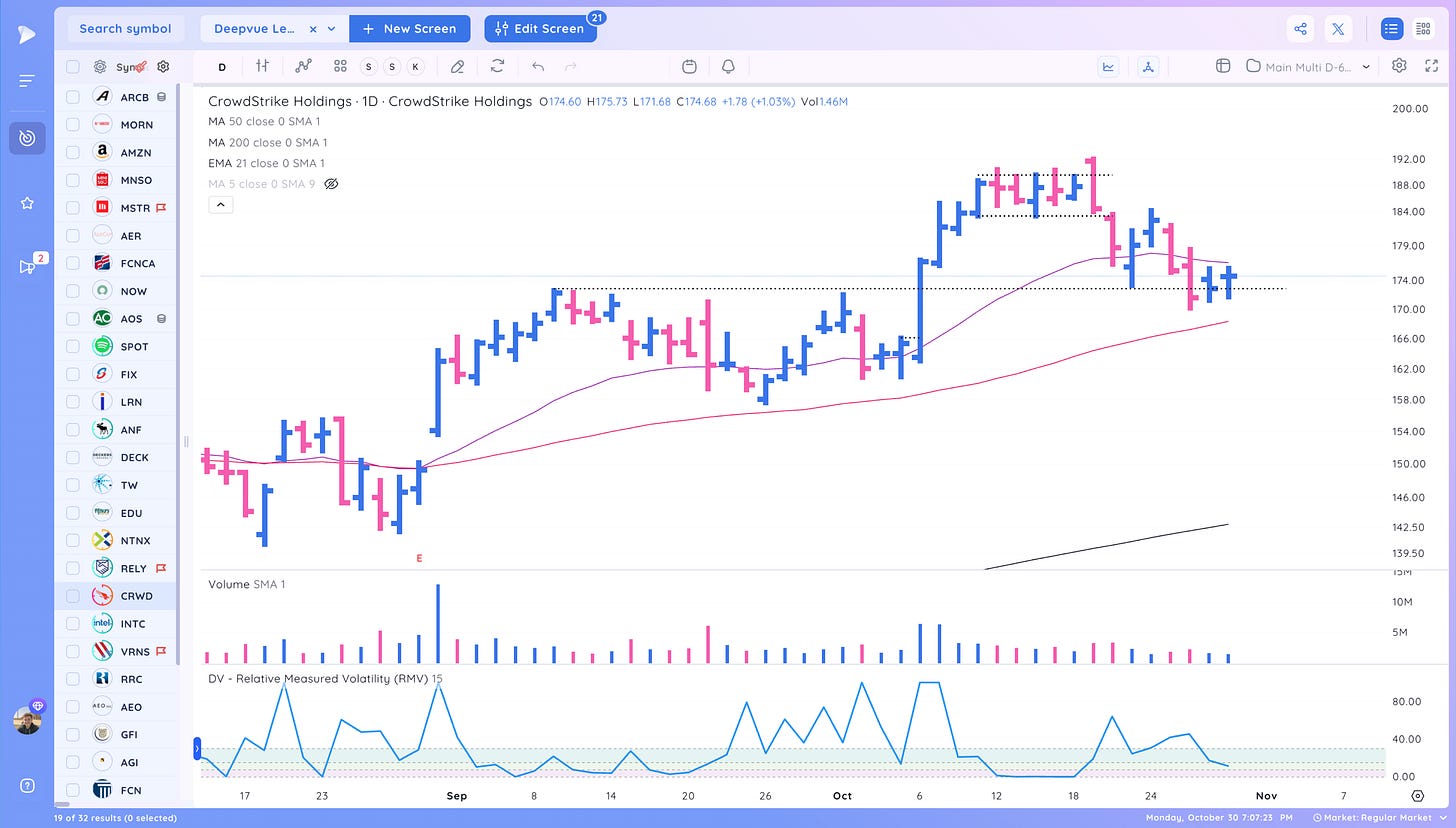Click the EMA 21 close indicator label
1456x828 pixels.
(x=266, y=163)
